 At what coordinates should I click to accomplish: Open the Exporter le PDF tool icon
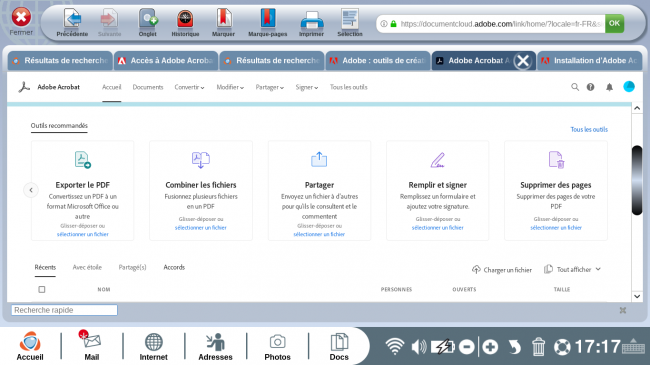[82, 160]
